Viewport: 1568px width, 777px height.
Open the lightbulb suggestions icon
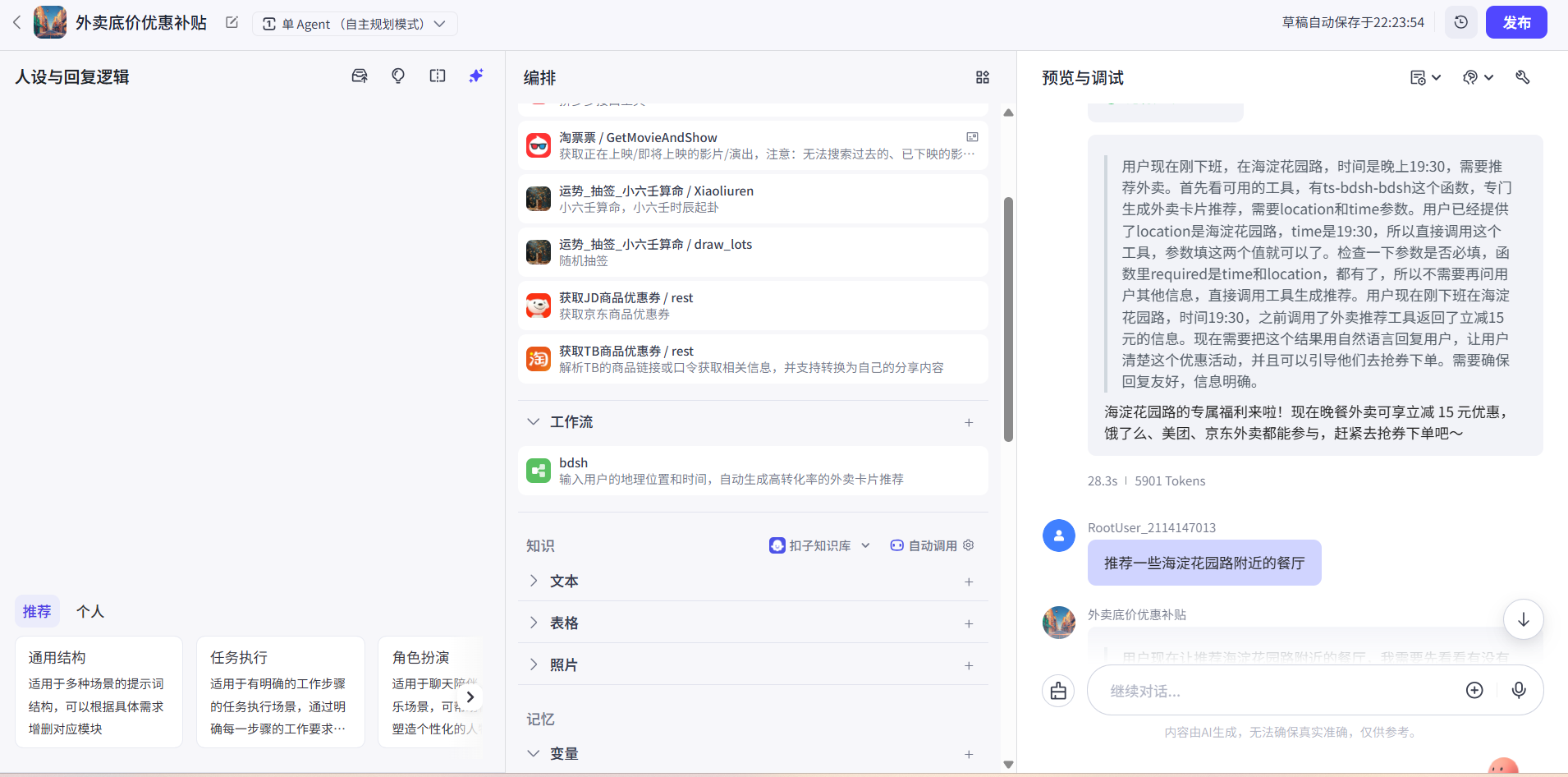click(397, 76)
